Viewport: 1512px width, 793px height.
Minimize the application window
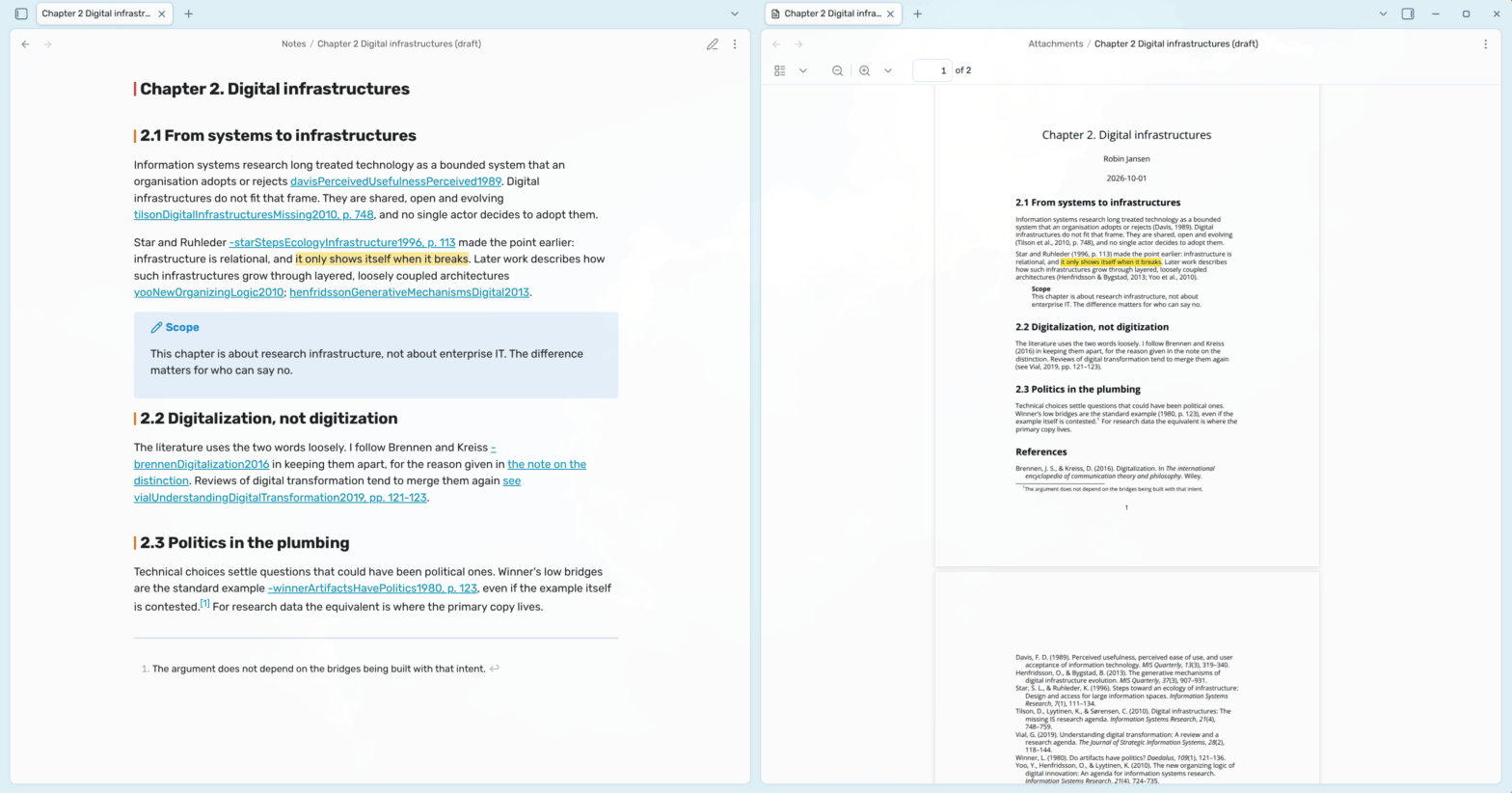click(x=1436, y=14)
